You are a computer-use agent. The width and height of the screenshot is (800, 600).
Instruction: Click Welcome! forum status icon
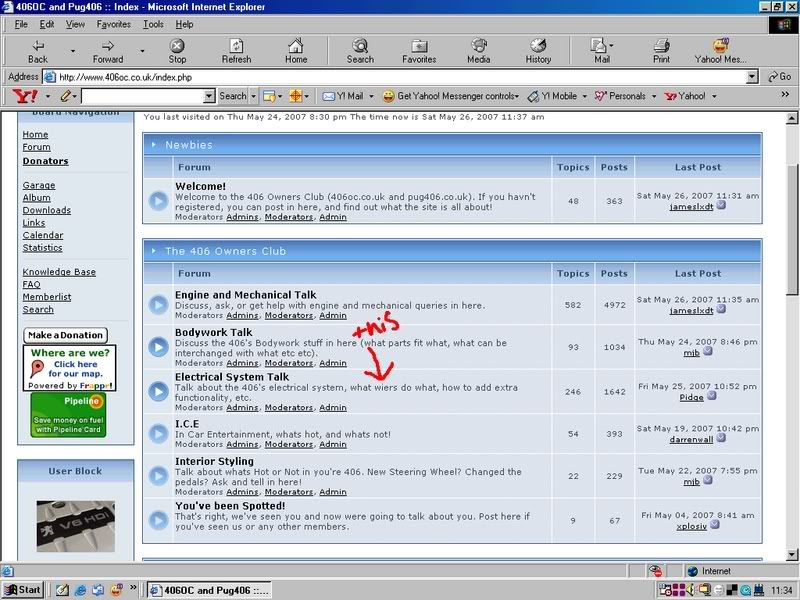(x=158, y=201)
